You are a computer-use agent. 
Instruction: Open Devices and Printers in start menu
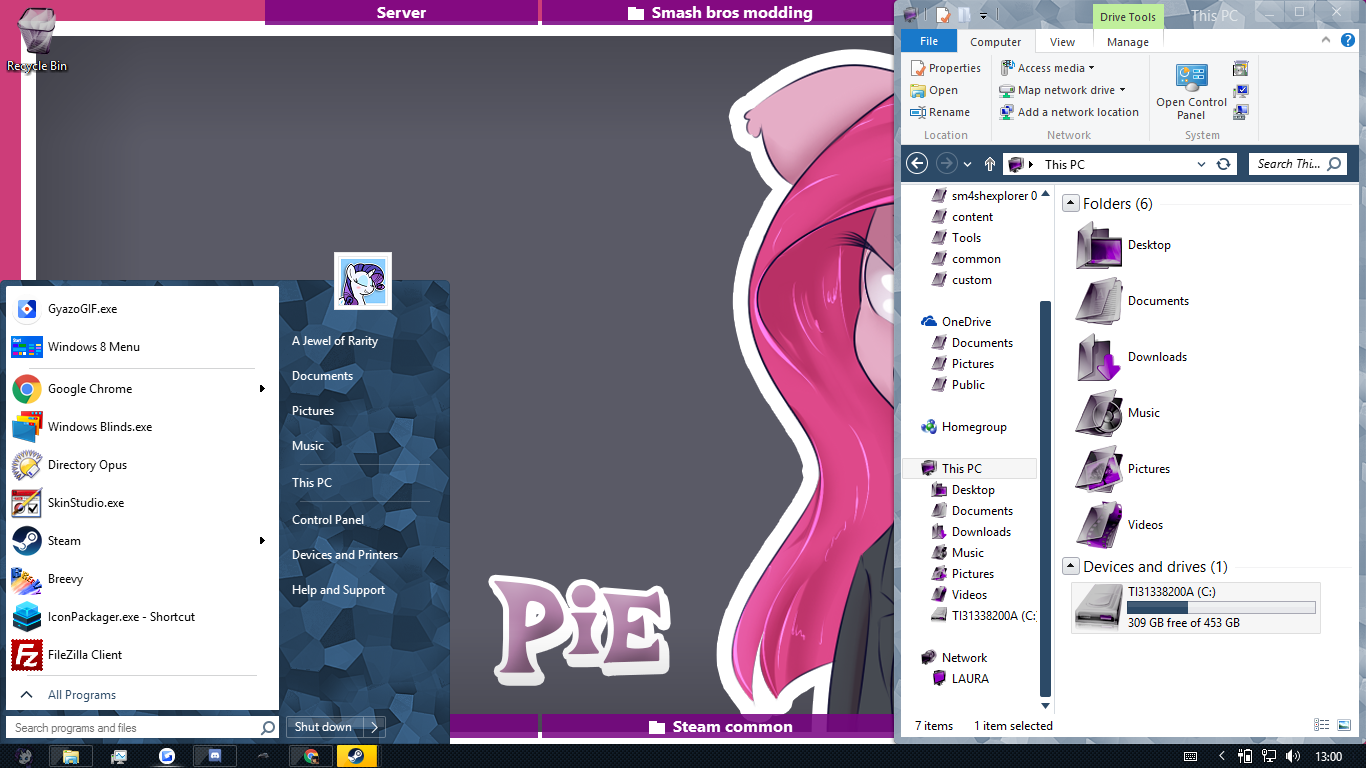point(345,555)
